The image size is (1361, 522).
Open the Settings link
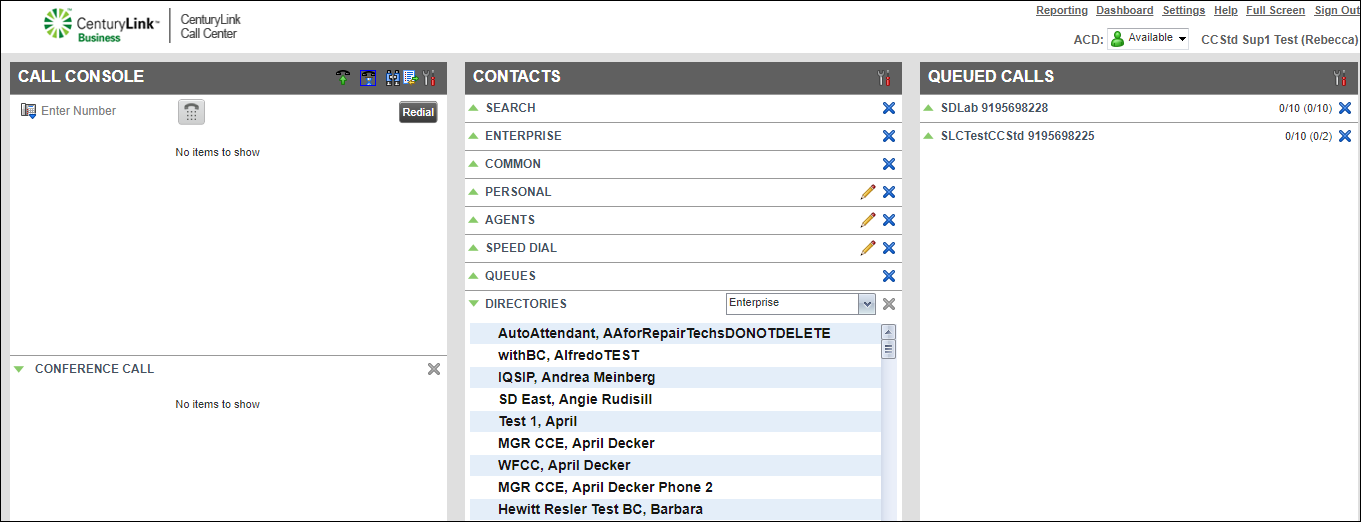(1184, 10)
